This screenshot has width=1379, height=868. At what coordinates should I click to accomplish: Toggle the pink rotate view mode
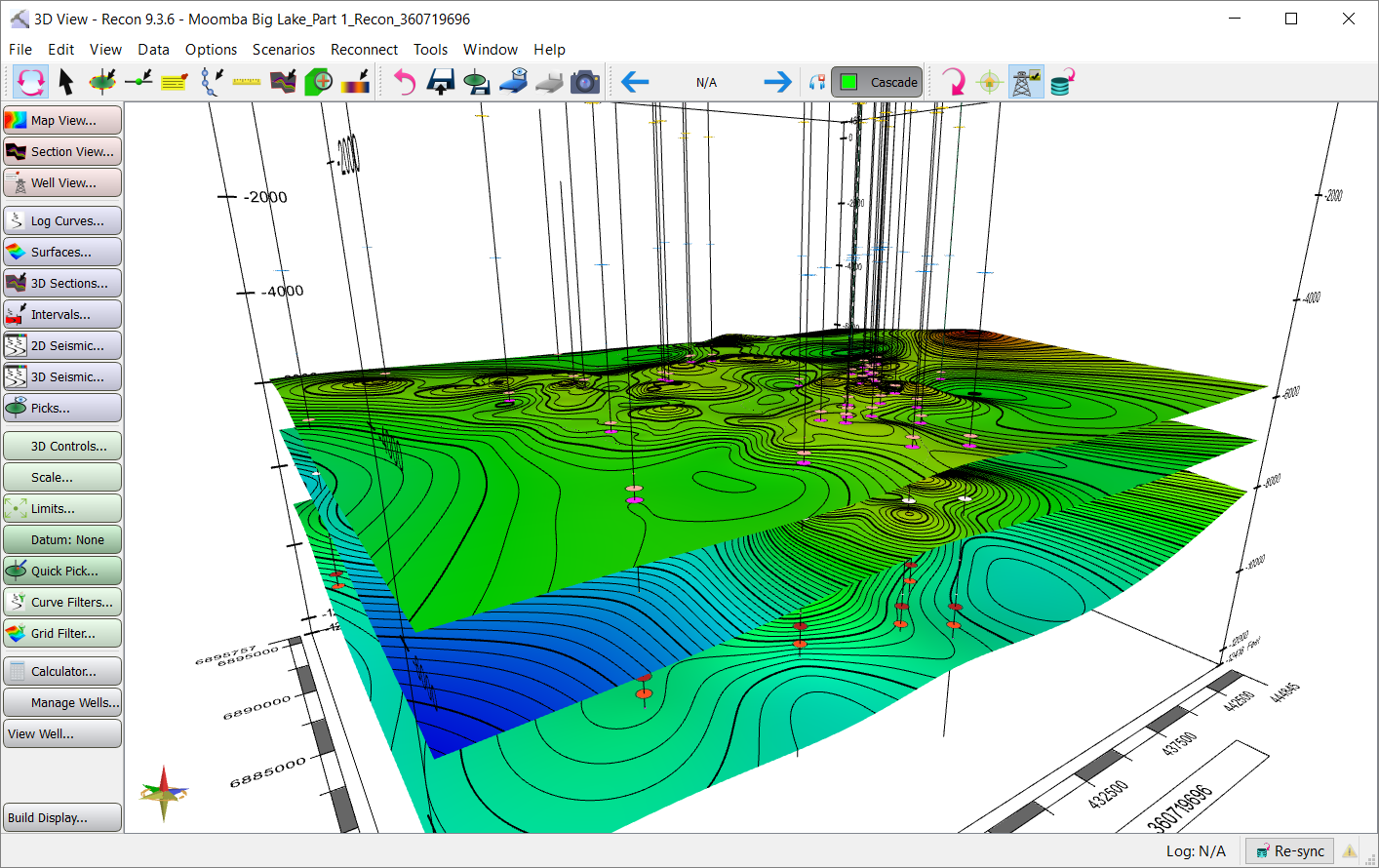[31, 83]
